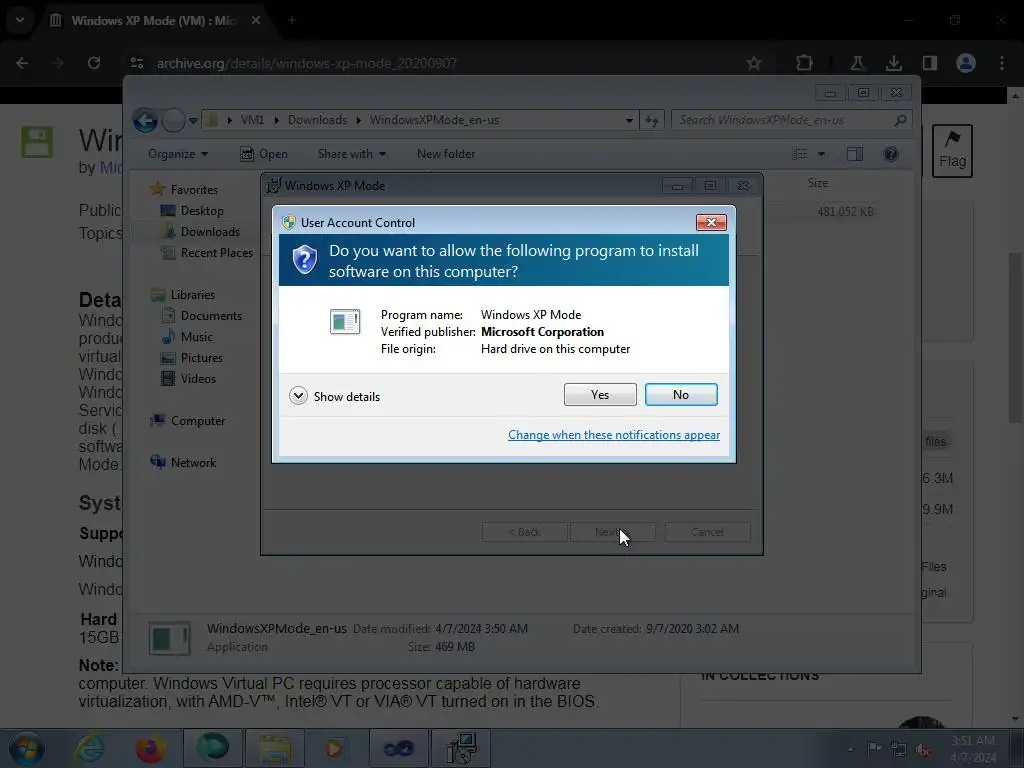Open the Organize menu

178,154
